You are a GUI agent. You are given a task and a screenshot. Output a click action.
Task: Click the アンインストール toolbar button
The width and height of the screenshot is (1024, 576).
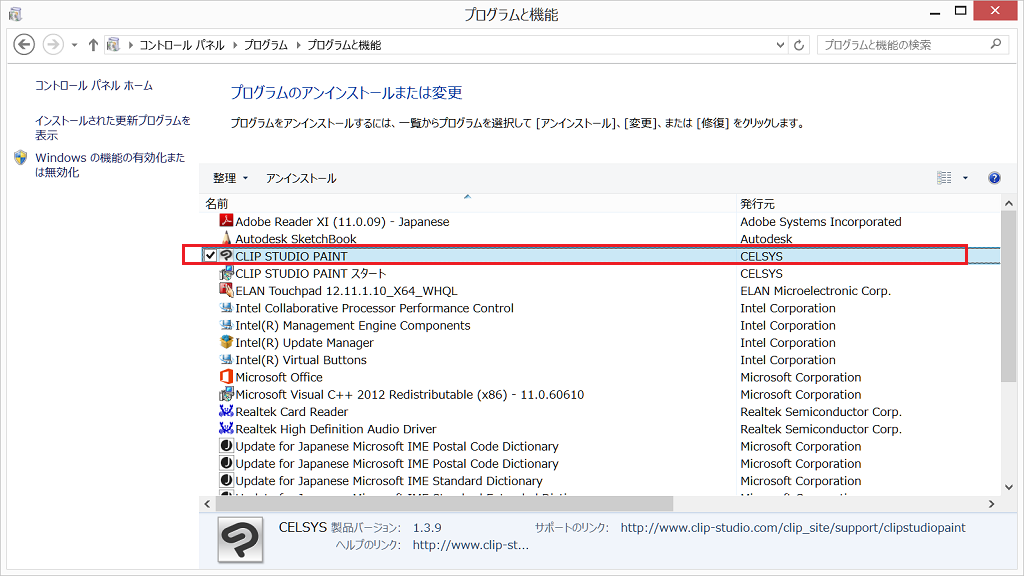300,178
